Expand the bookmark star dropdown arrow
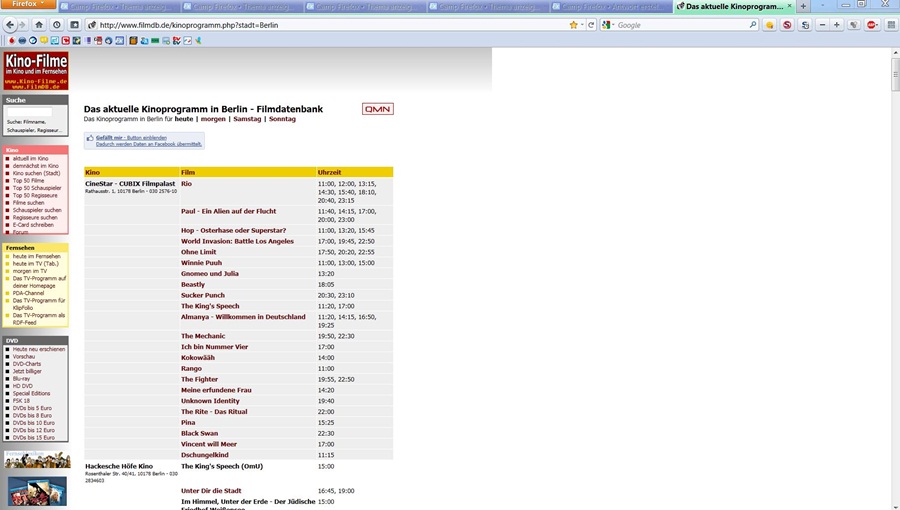This screenshot has height=510, width=900. pos(582,25)
